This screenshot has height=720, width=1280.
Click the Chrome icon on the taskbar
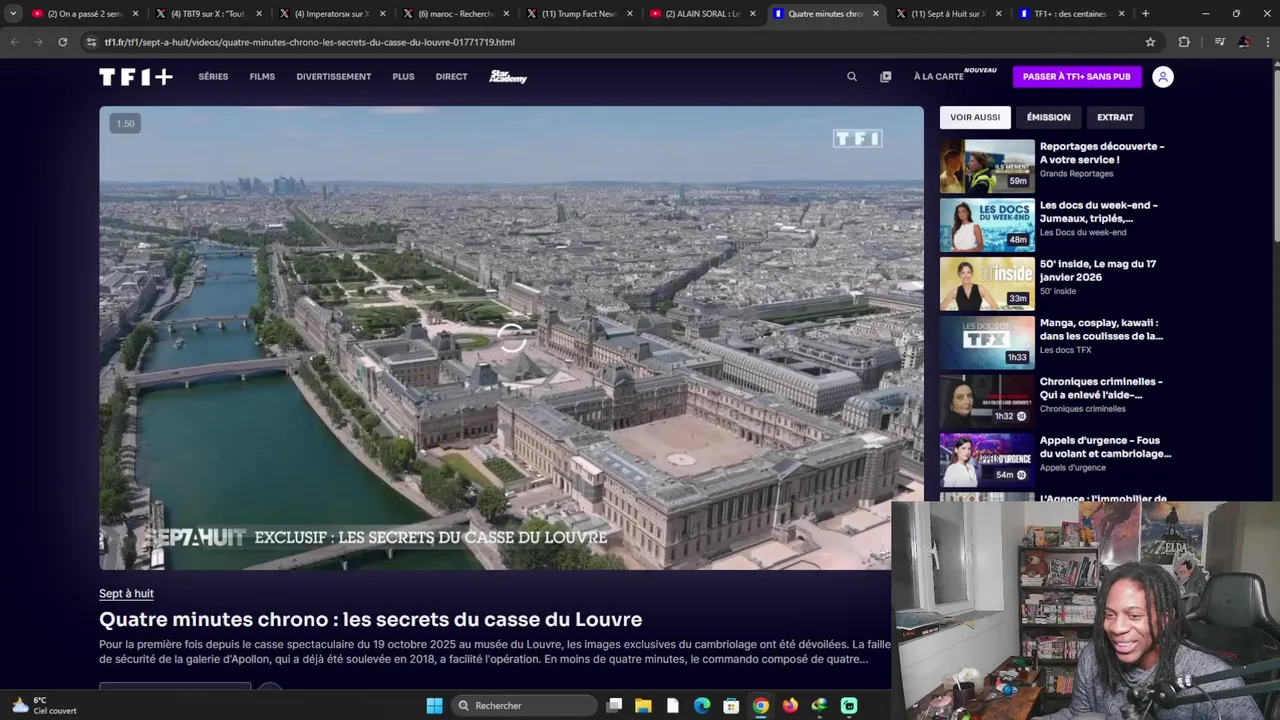[x=761, y=705]
